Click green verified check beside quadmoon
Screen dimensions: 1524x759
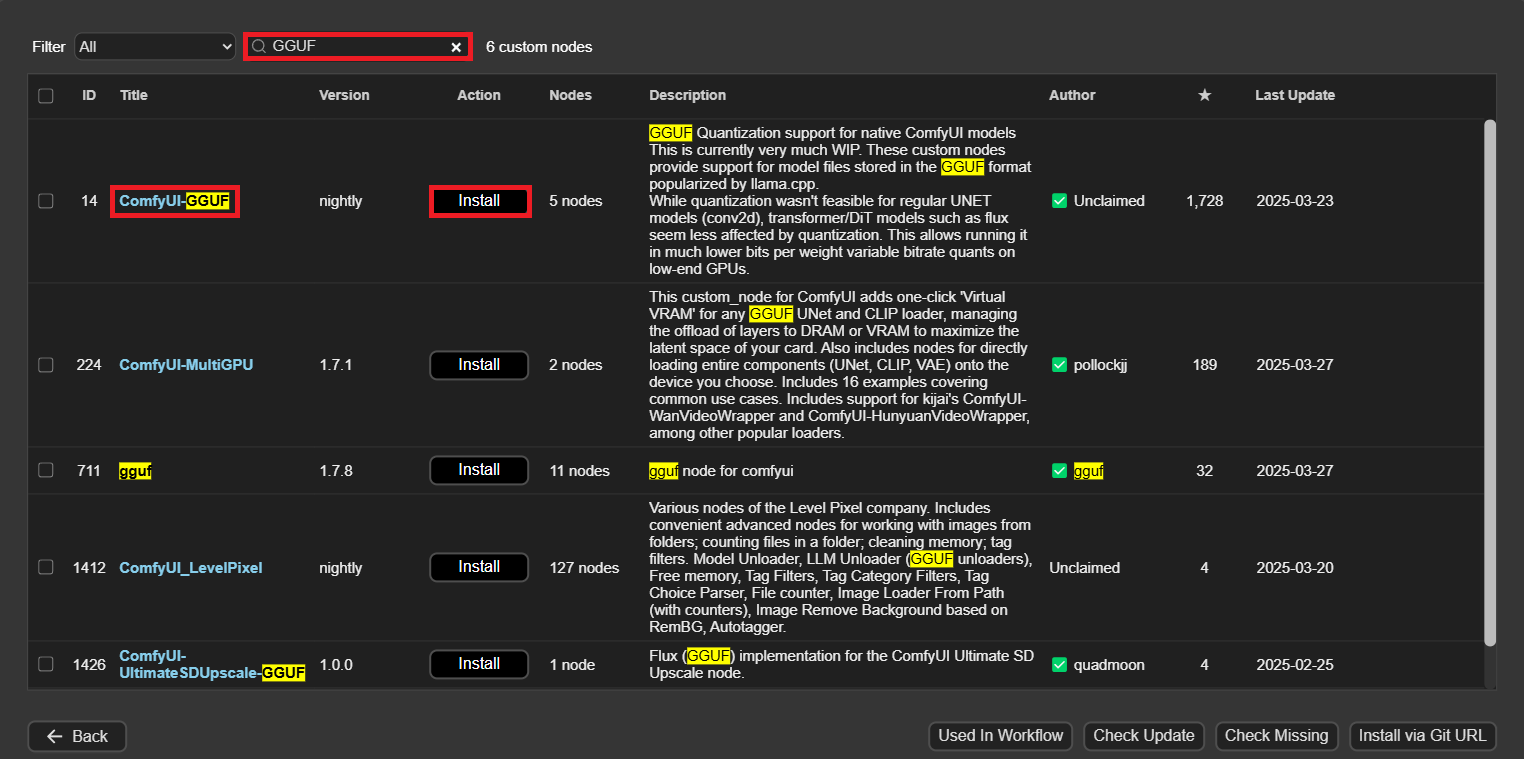[x=1060, y=665]
